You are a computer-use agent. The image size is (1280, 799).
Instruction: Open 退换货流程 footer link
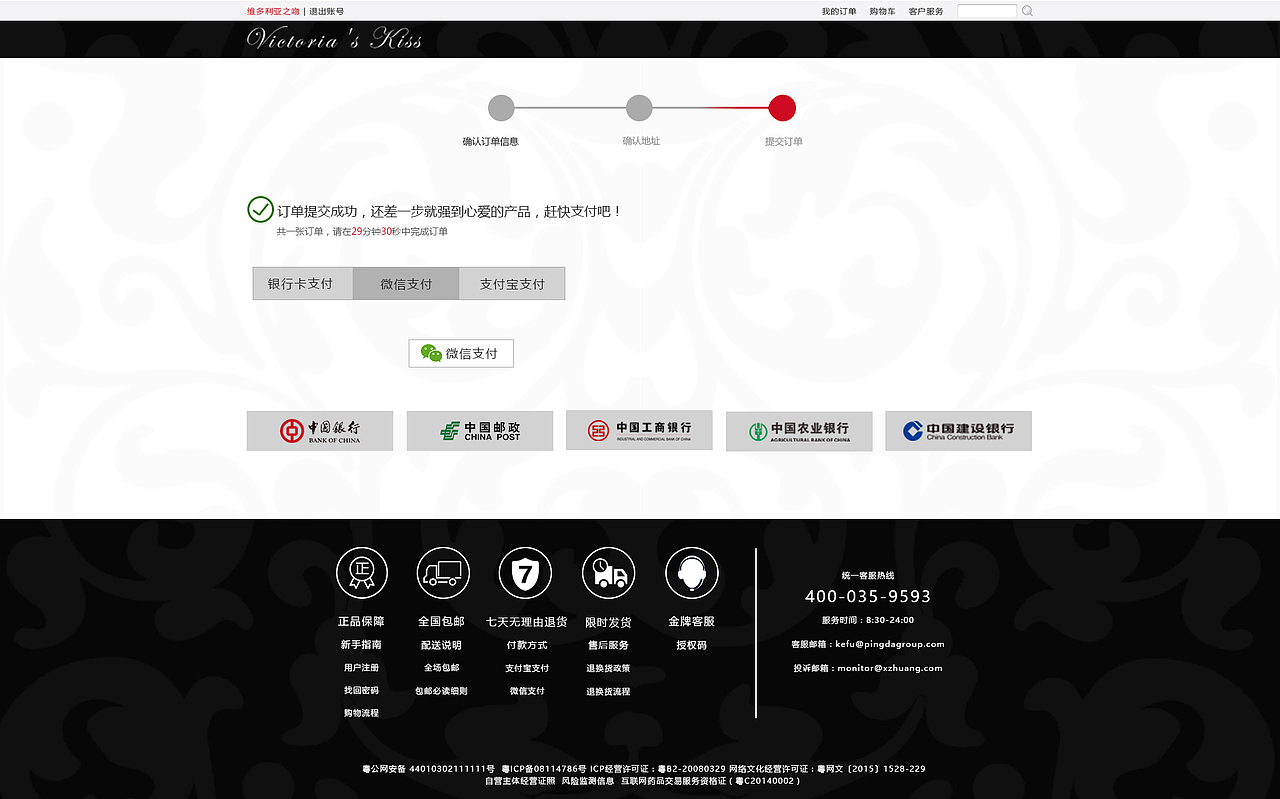(x=608, y=691)
